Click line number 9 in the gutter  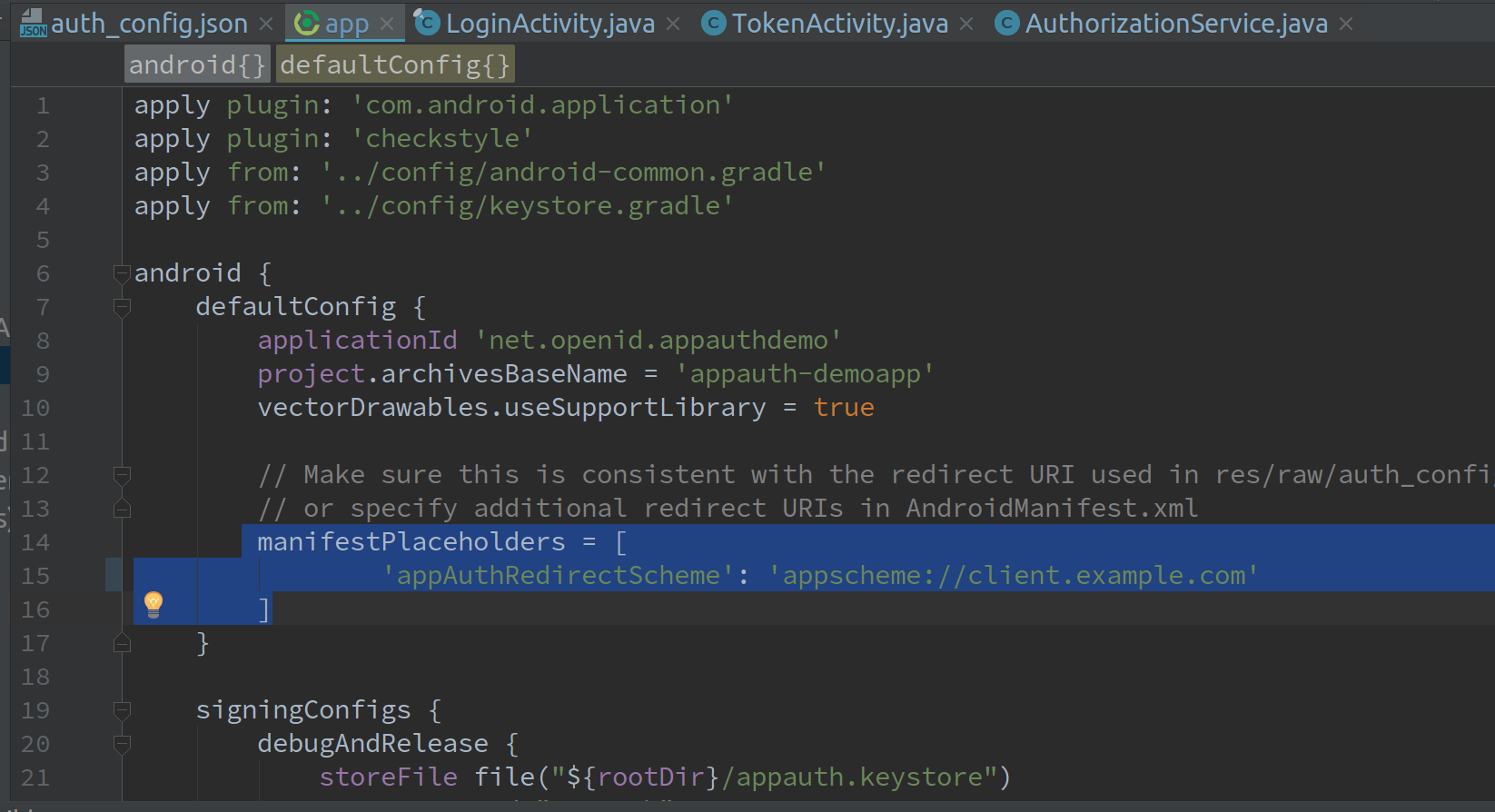pos(42,374)
